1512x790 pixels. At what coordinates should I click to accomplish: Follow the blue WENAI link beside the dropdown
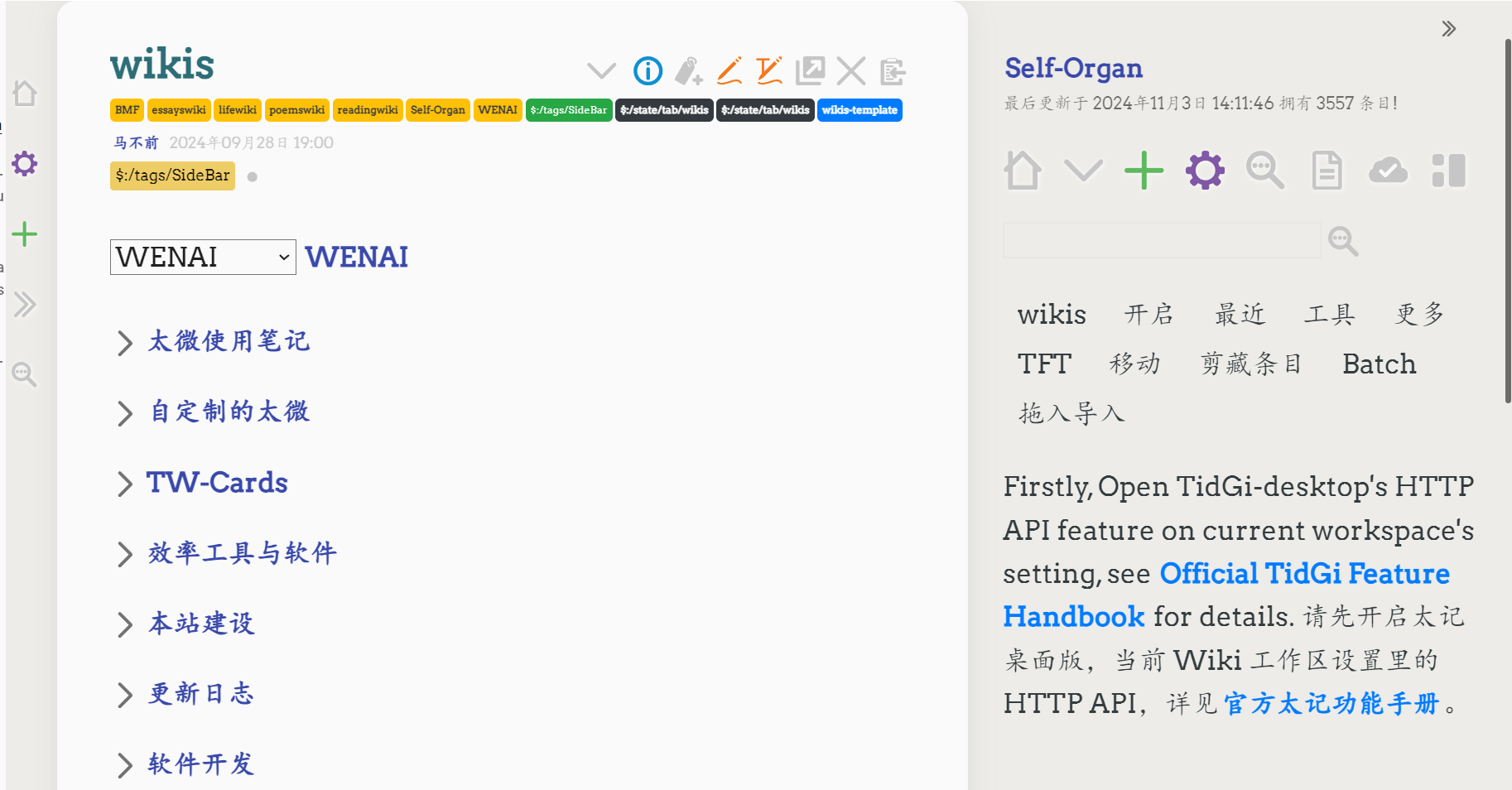pyautogui.click(x=357, y=258)
